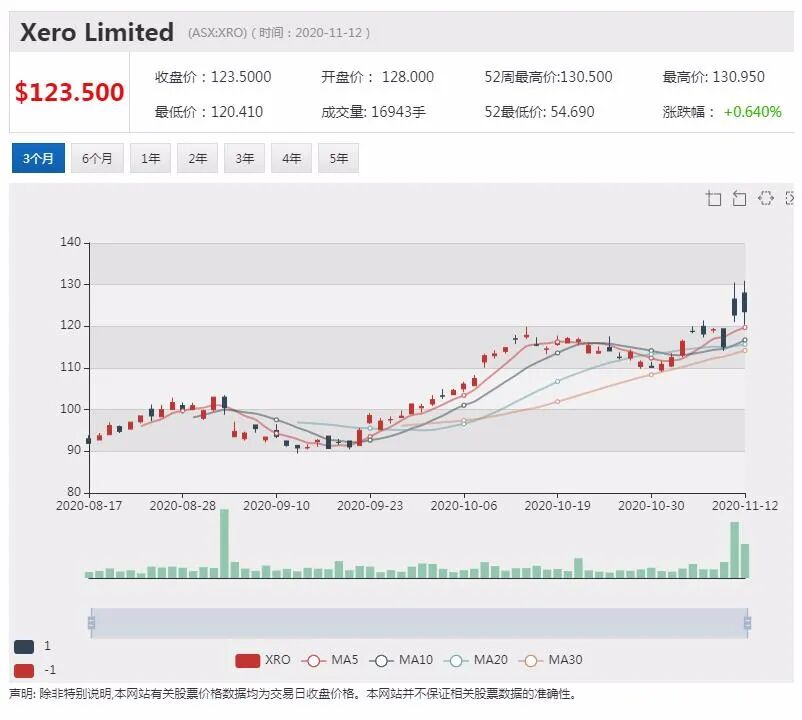
Task: Activate the area zoom tool icon
Action: pos(714,198)
